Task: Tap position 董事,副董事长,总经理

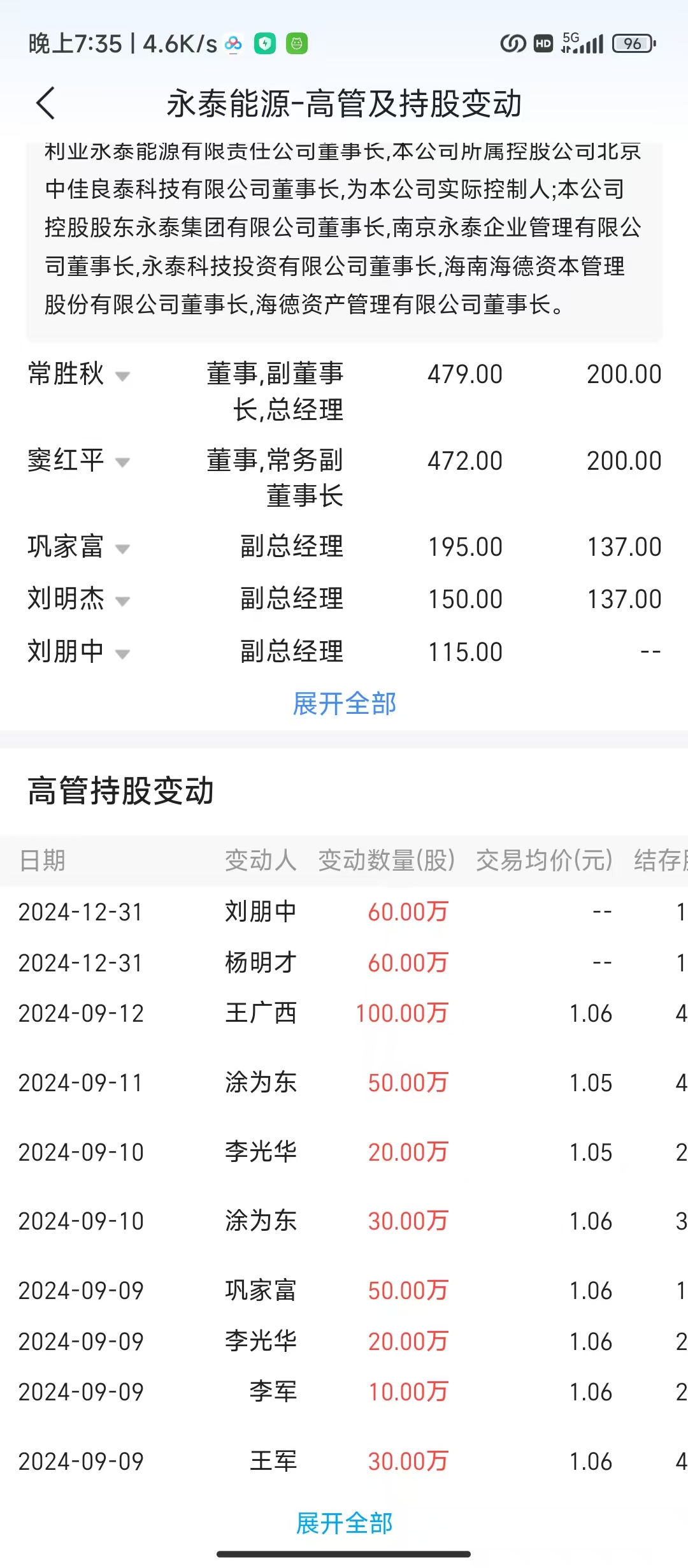Action: [275, 391]
